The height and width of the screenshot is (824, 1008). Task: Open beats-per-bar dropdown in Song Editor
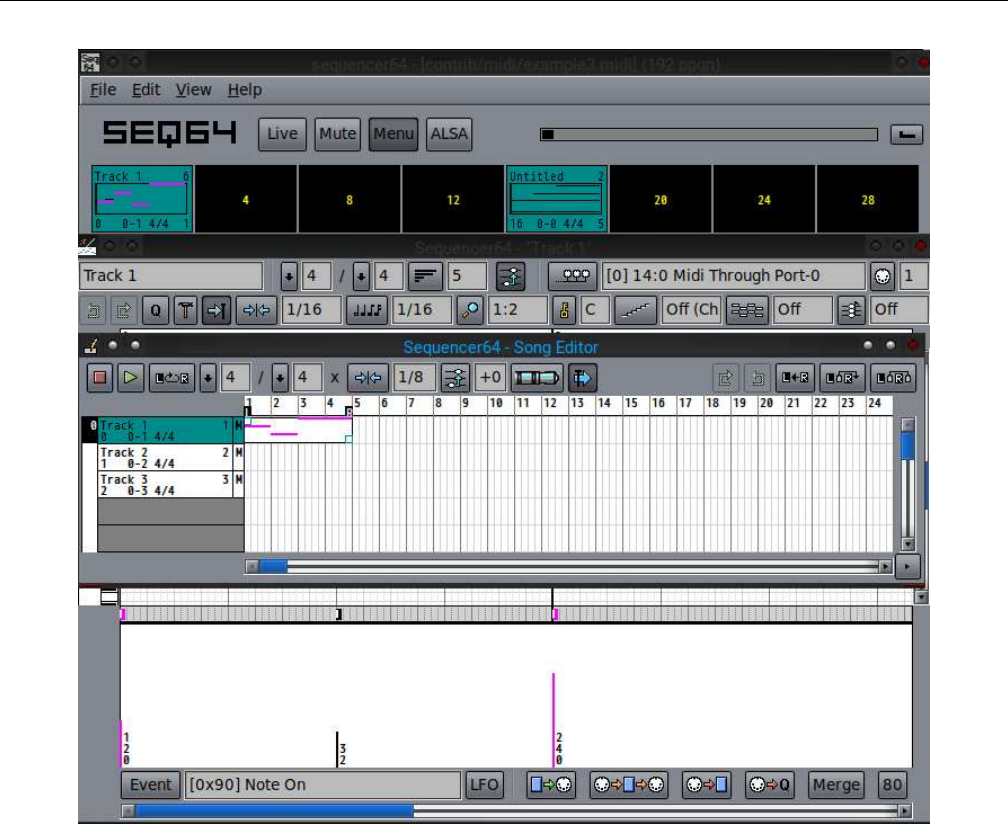209,378
